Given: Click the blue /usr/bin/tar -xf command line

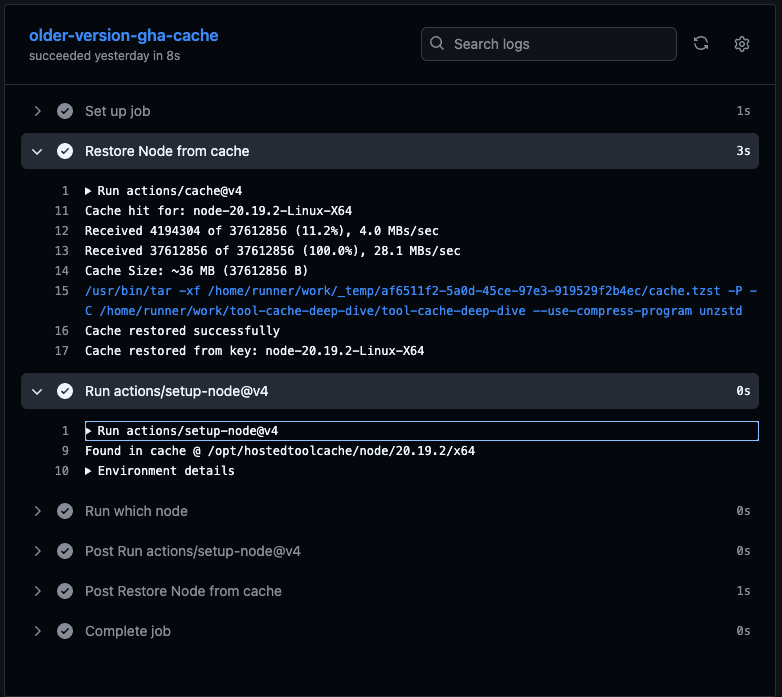Looking at the screenshot, I should 421,301.
